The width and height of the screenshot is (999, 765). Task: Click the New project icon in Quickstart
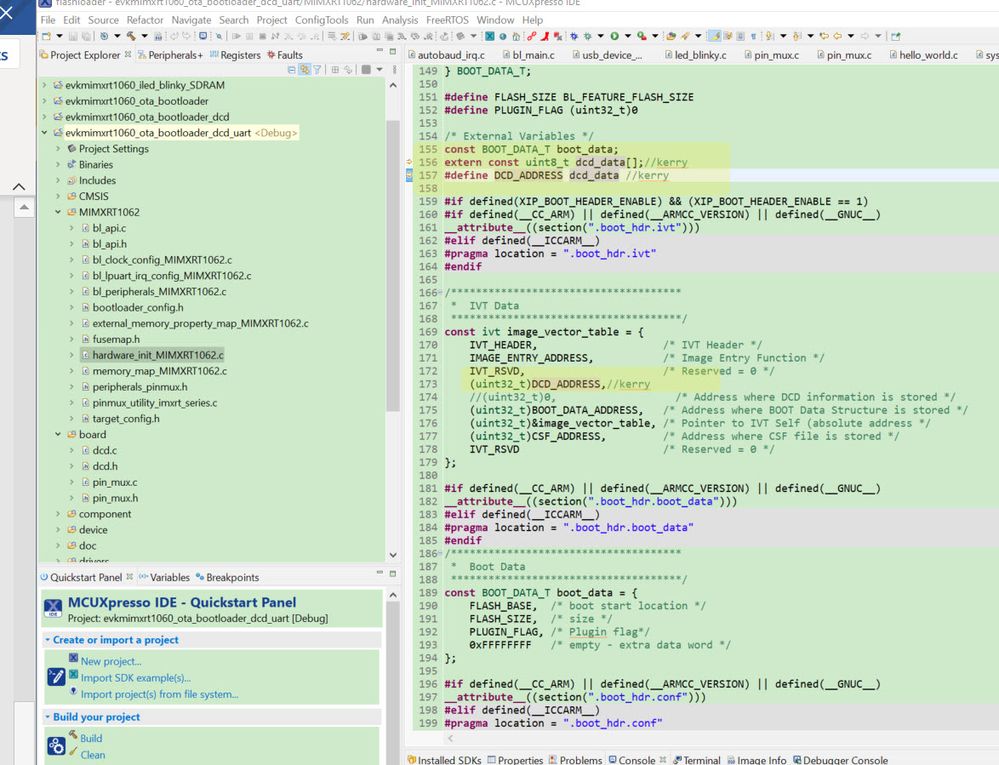73,658
